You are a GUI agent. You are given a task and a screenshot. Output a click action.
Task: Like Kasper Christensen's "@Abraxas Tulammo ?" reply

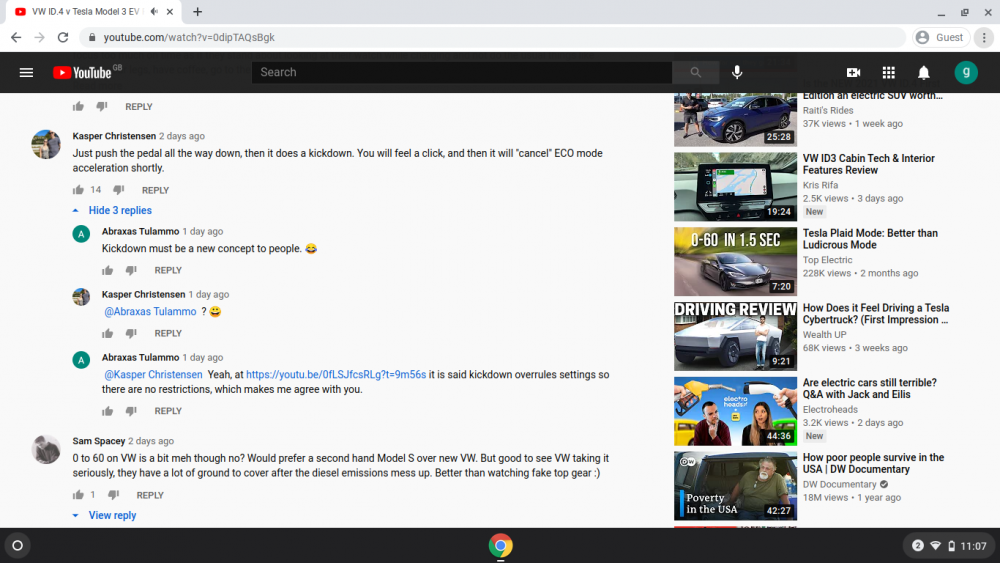[108, 333]
